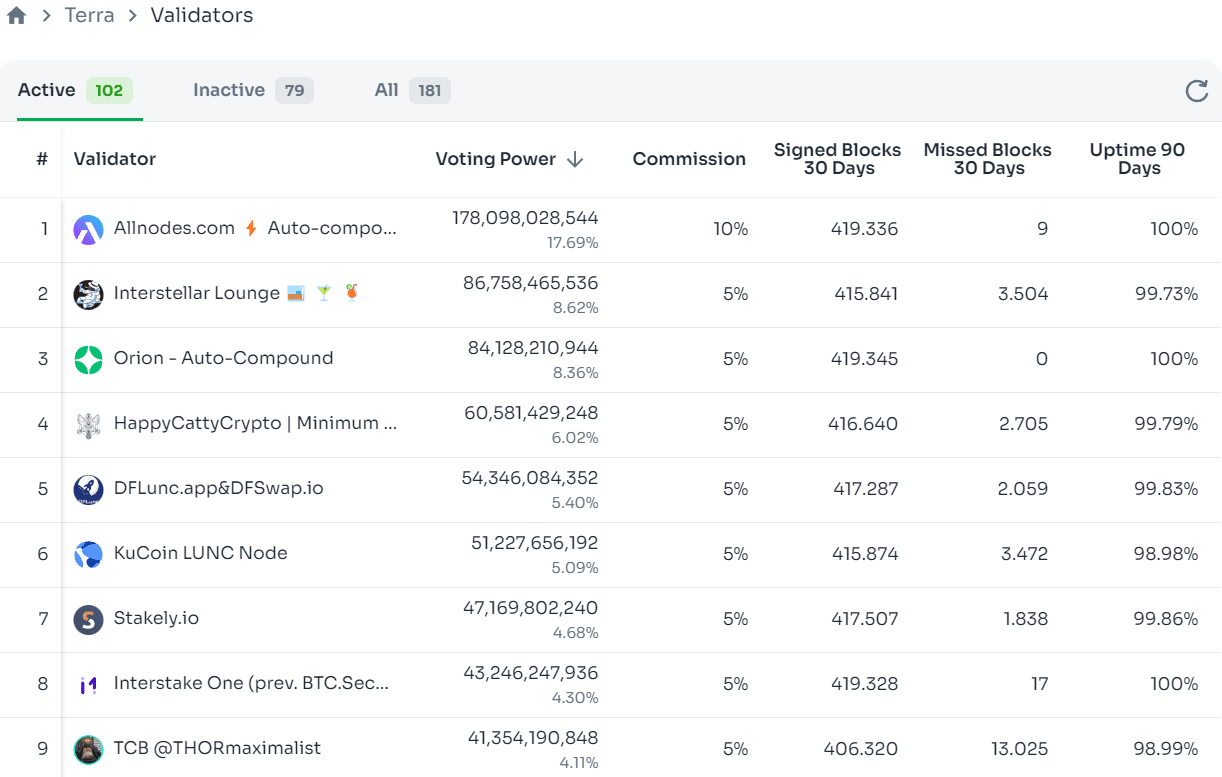Sort by Signed Blocks 30 Days header
Screen dimensions: 1222x777
pyautogui.click(x=838, y=159)
